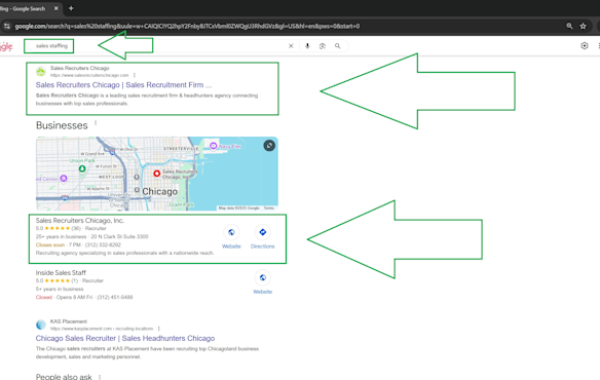Image resolution: width=600 pixels, height=380 pixels.
Task: Open Website for Inside Sales Staff
Action: [262, 282]
